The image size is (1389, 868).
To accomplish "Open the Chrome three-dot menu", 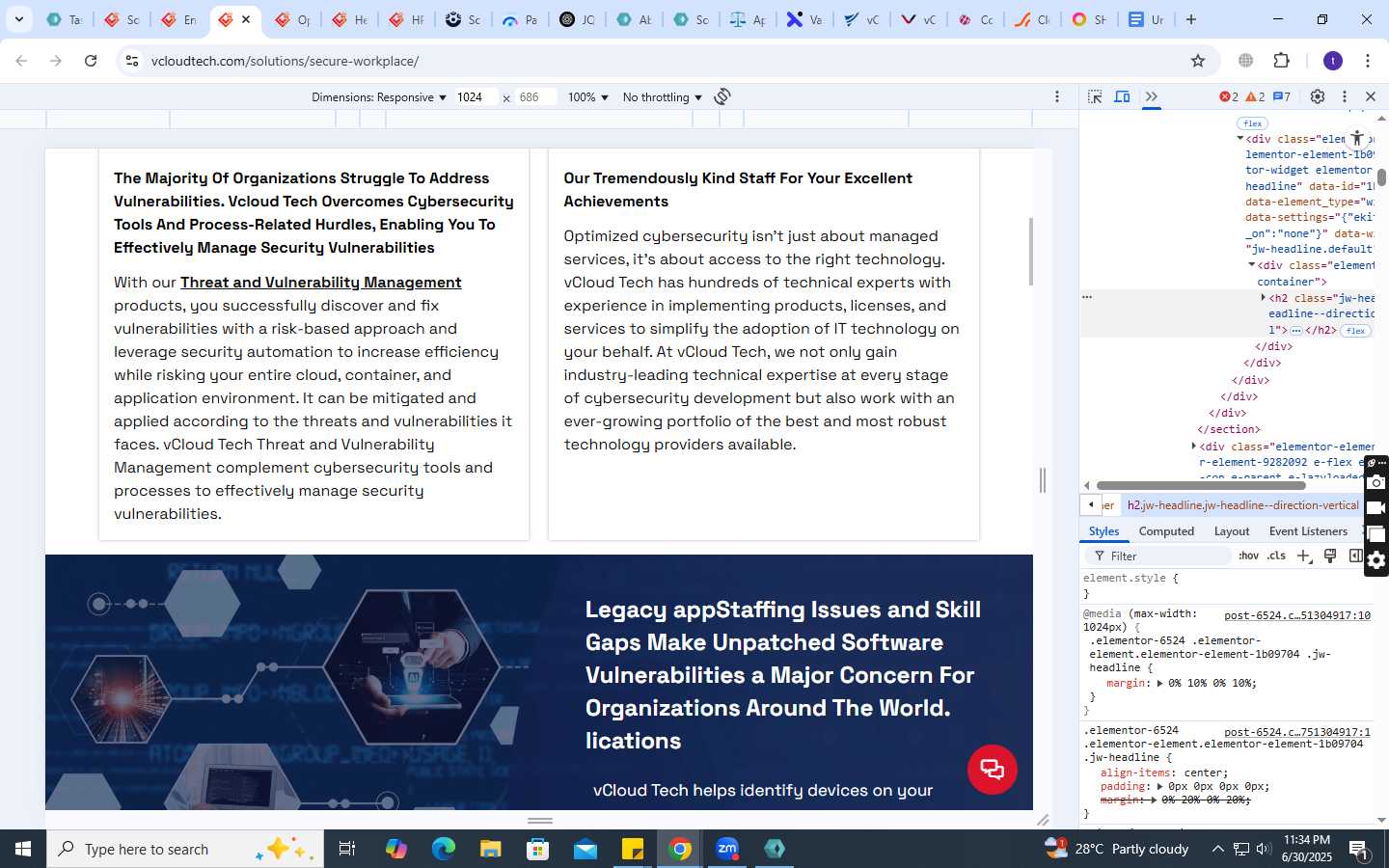I will coord(1368,61).
